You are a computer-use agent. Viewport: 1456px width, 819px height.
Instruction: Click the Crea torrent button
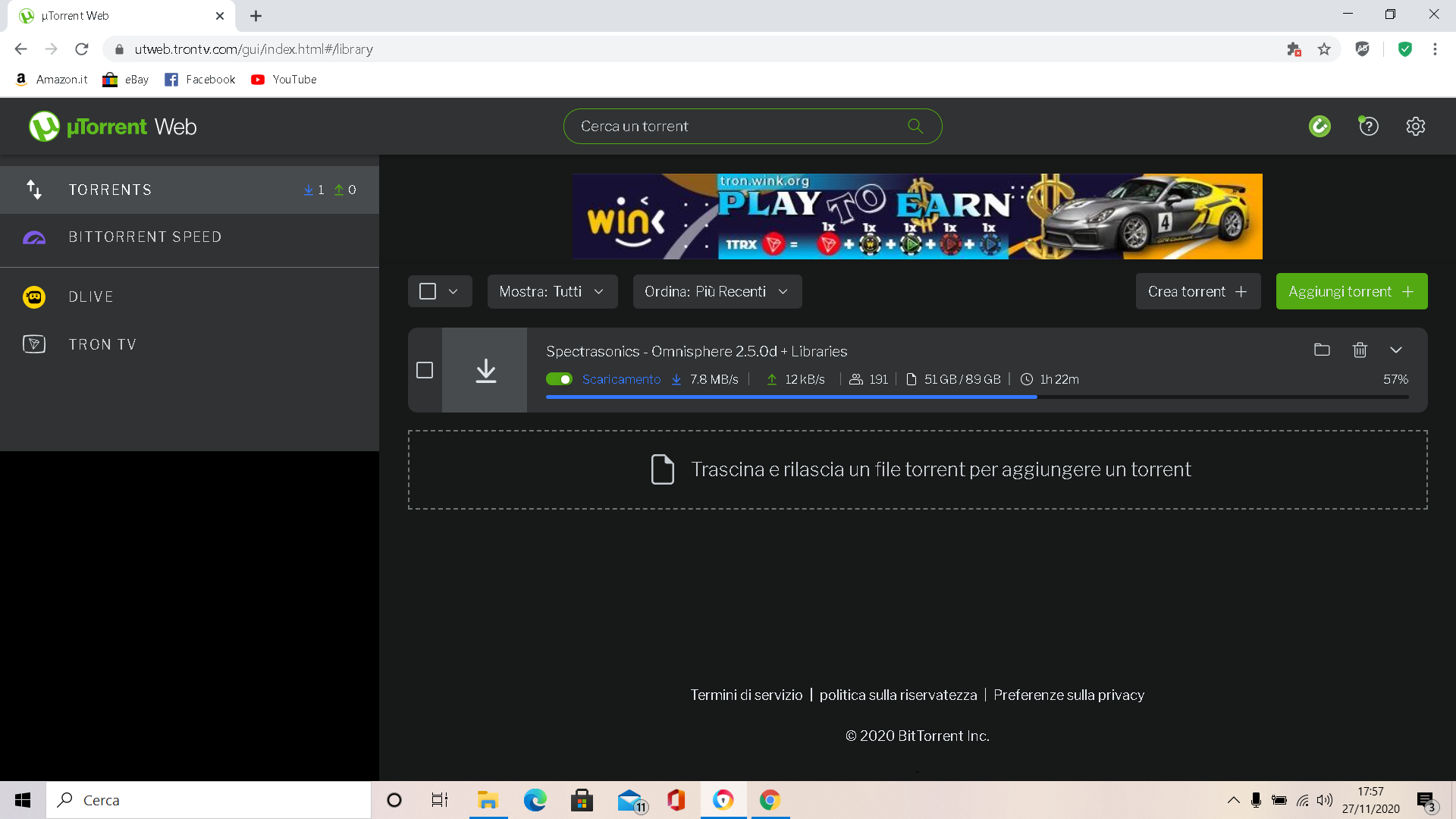click(1198, 291)
